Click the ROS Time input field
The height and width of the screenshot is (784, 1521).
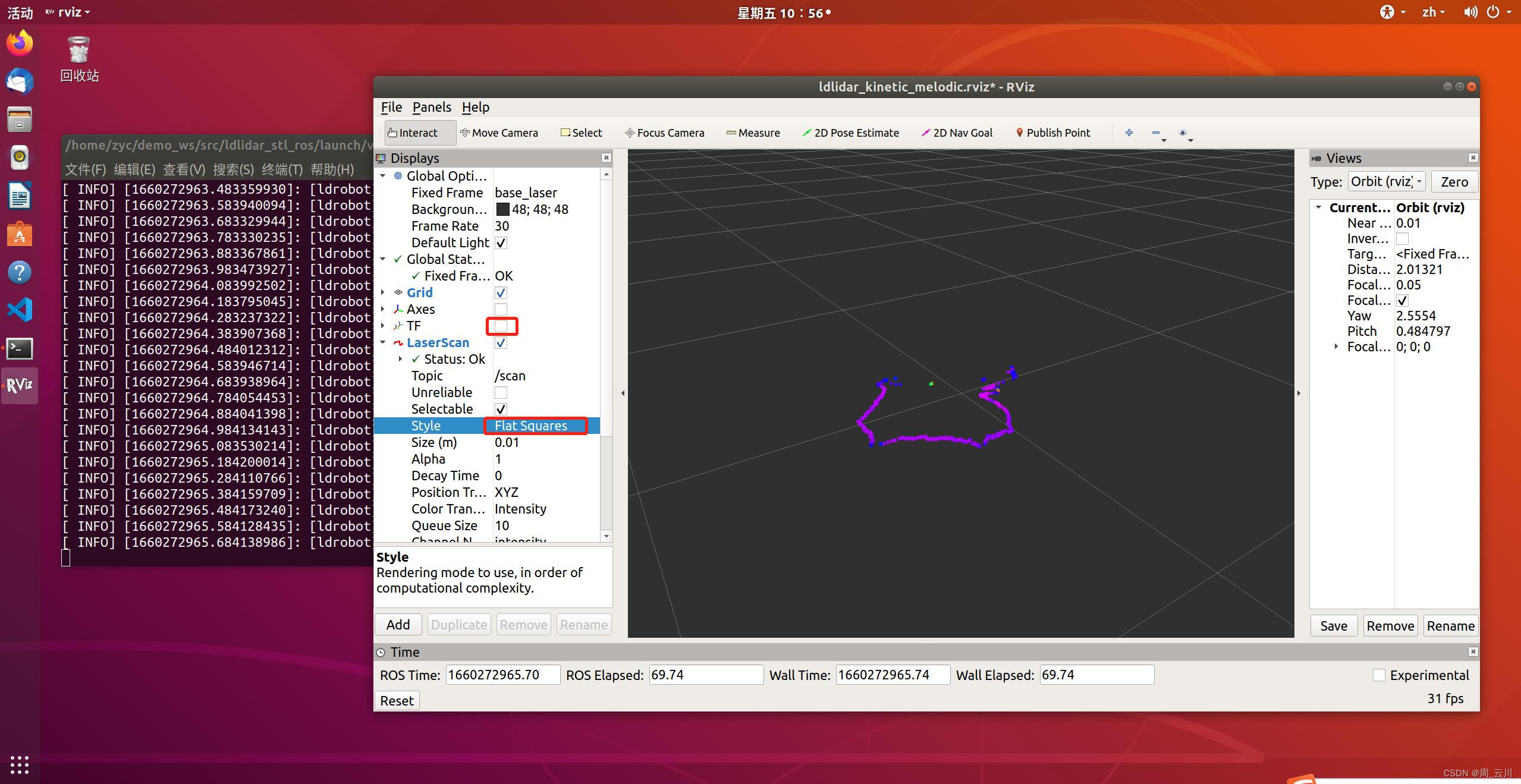click(502, 675)
